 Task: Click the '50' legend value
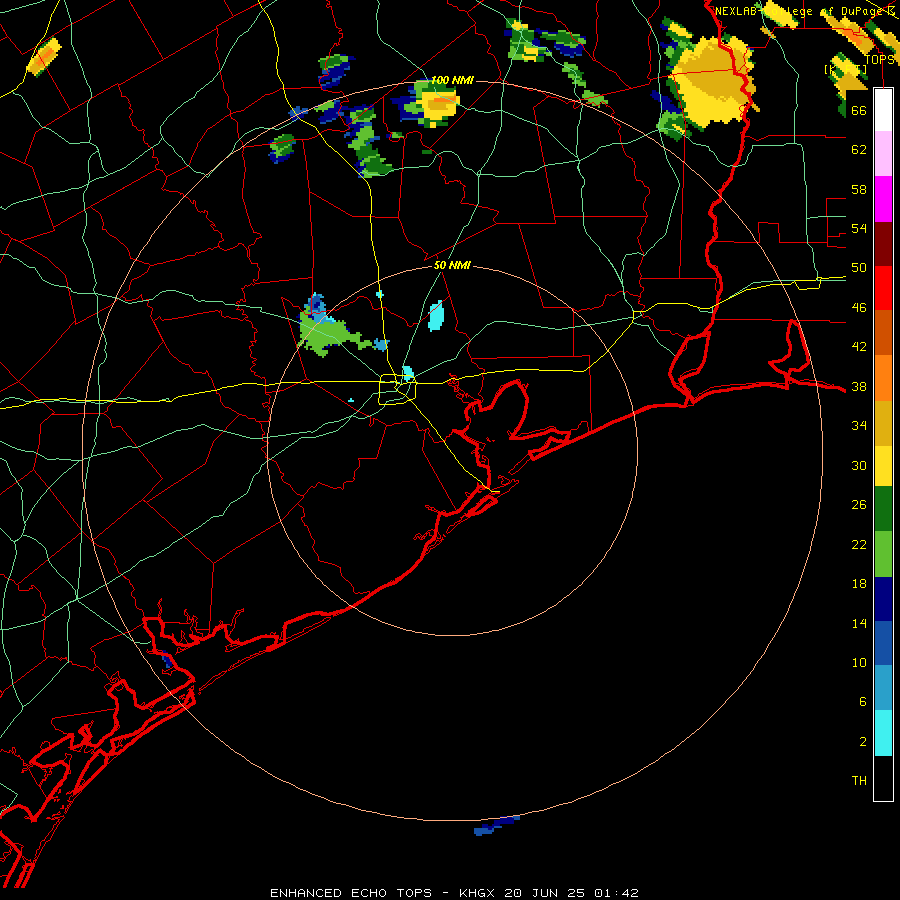point(859,268)
